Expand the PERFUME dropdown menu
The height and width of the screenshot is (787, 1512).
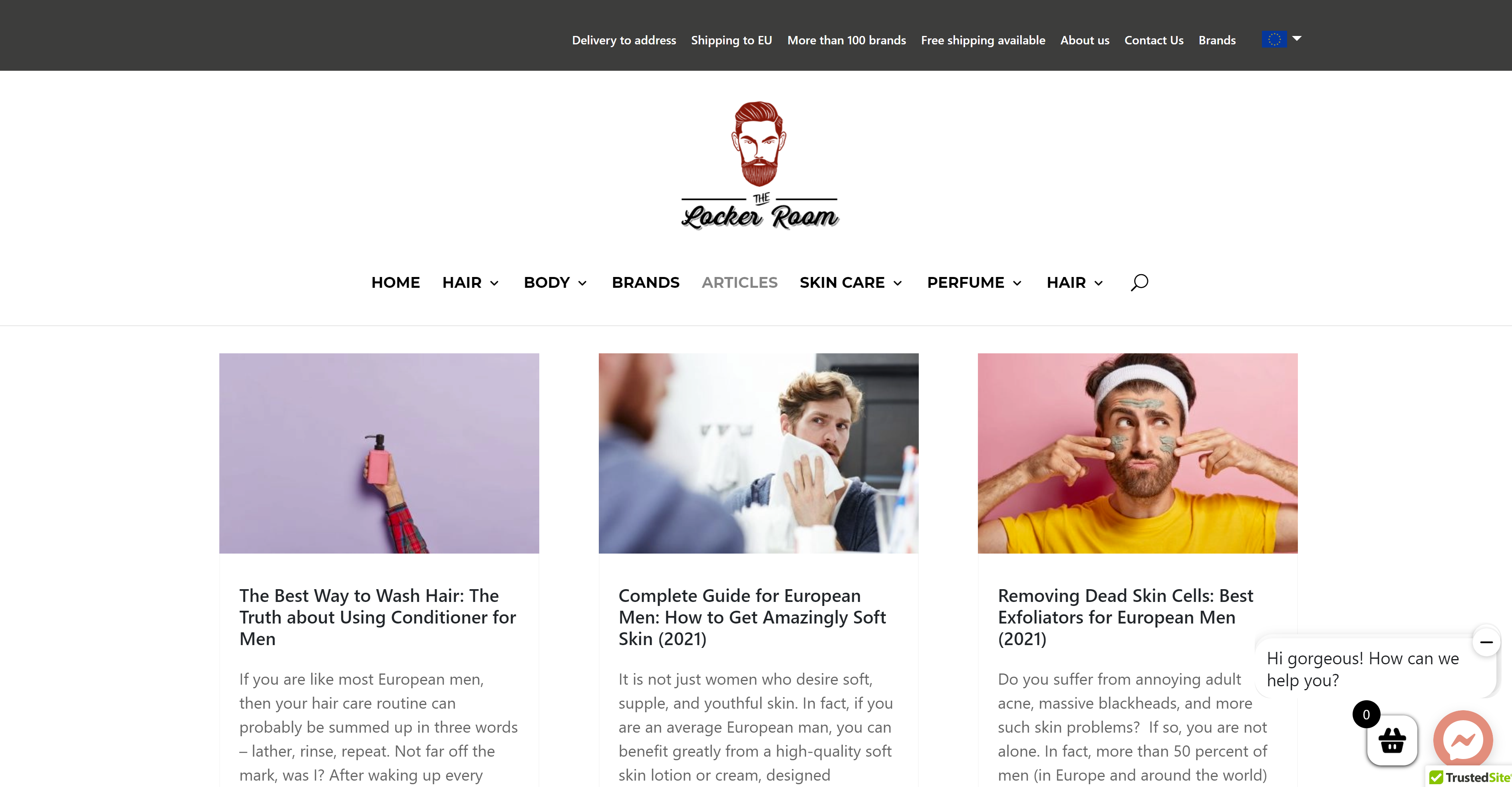[x=974, y=283]
